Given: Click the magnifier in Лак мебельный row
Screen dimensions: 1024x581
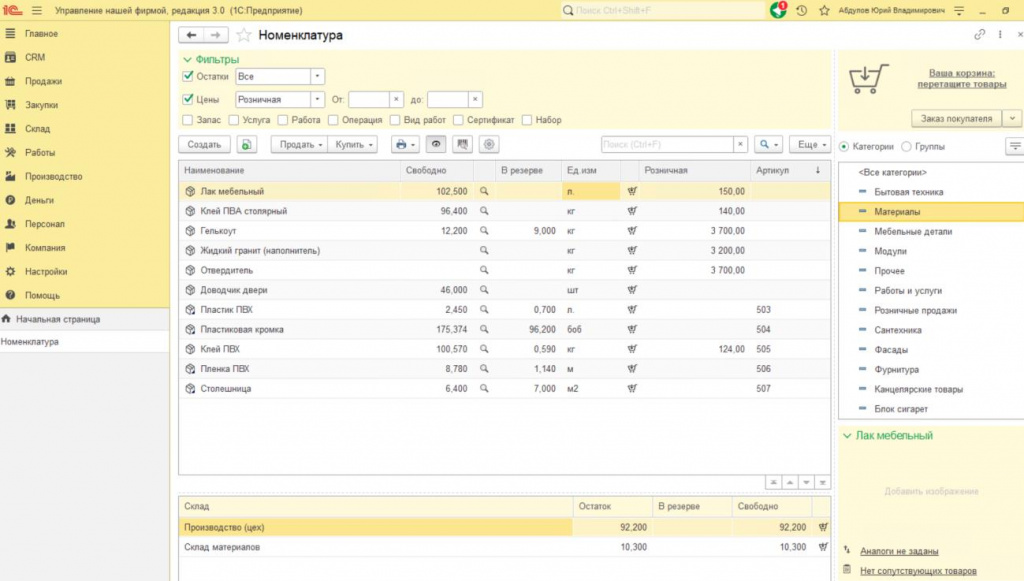Looking at the screenshot, I should click(484, 191).
